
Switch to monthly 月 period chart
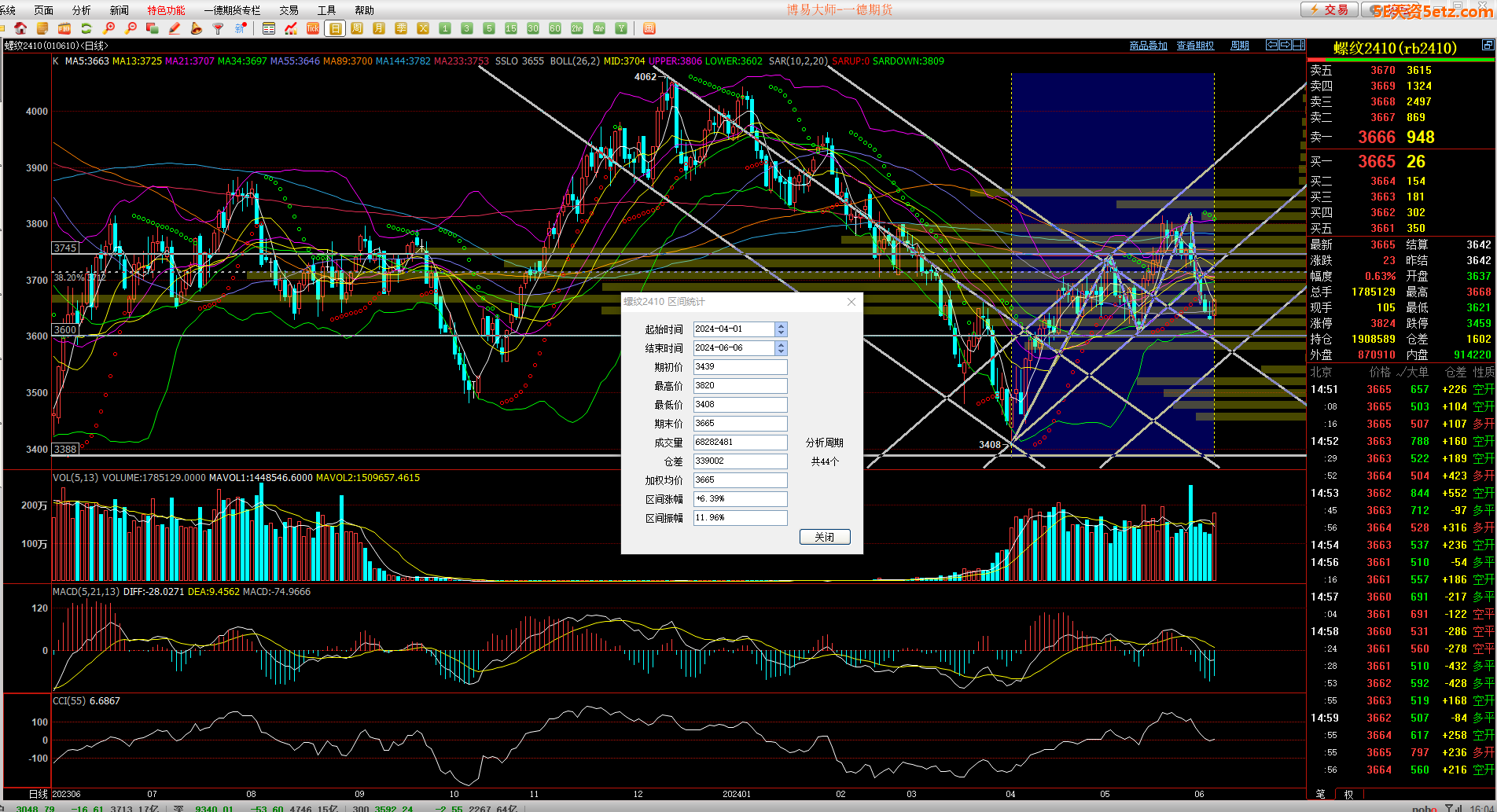pyautogui.click(x=379, y=28)
